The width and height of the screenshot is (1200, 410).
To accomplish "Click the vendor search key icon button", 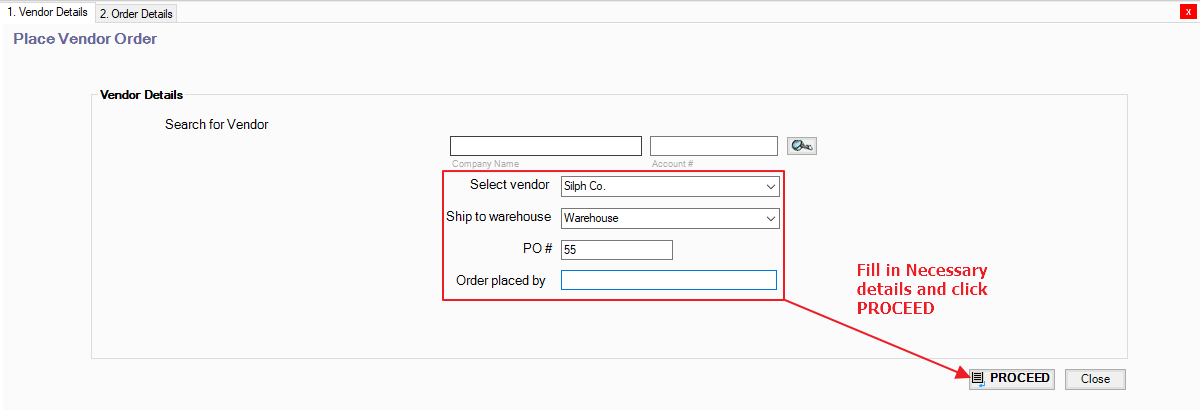I will pos(801,146).
